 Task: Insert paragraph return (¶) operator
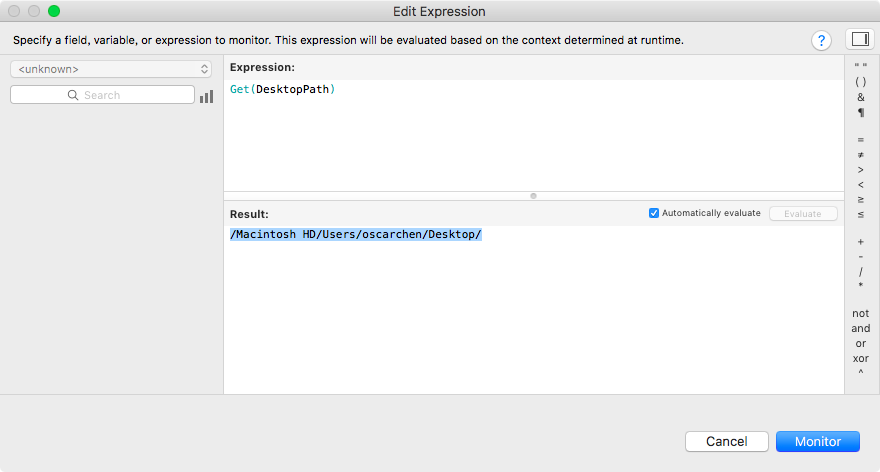[x=860, y=113]
